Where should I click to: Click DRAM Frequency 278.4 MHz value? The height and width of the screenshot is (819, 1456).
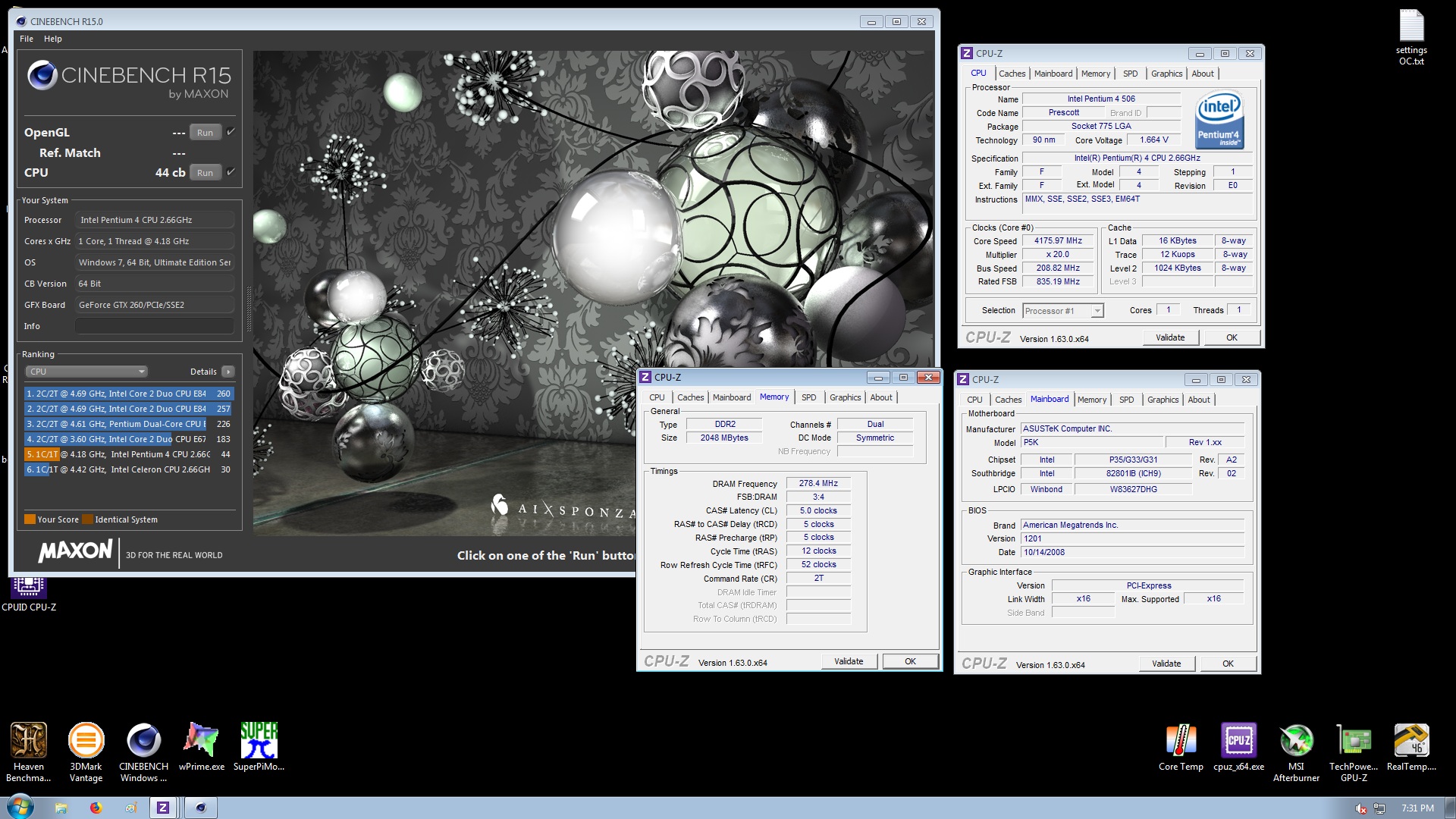tap(818, 483)
